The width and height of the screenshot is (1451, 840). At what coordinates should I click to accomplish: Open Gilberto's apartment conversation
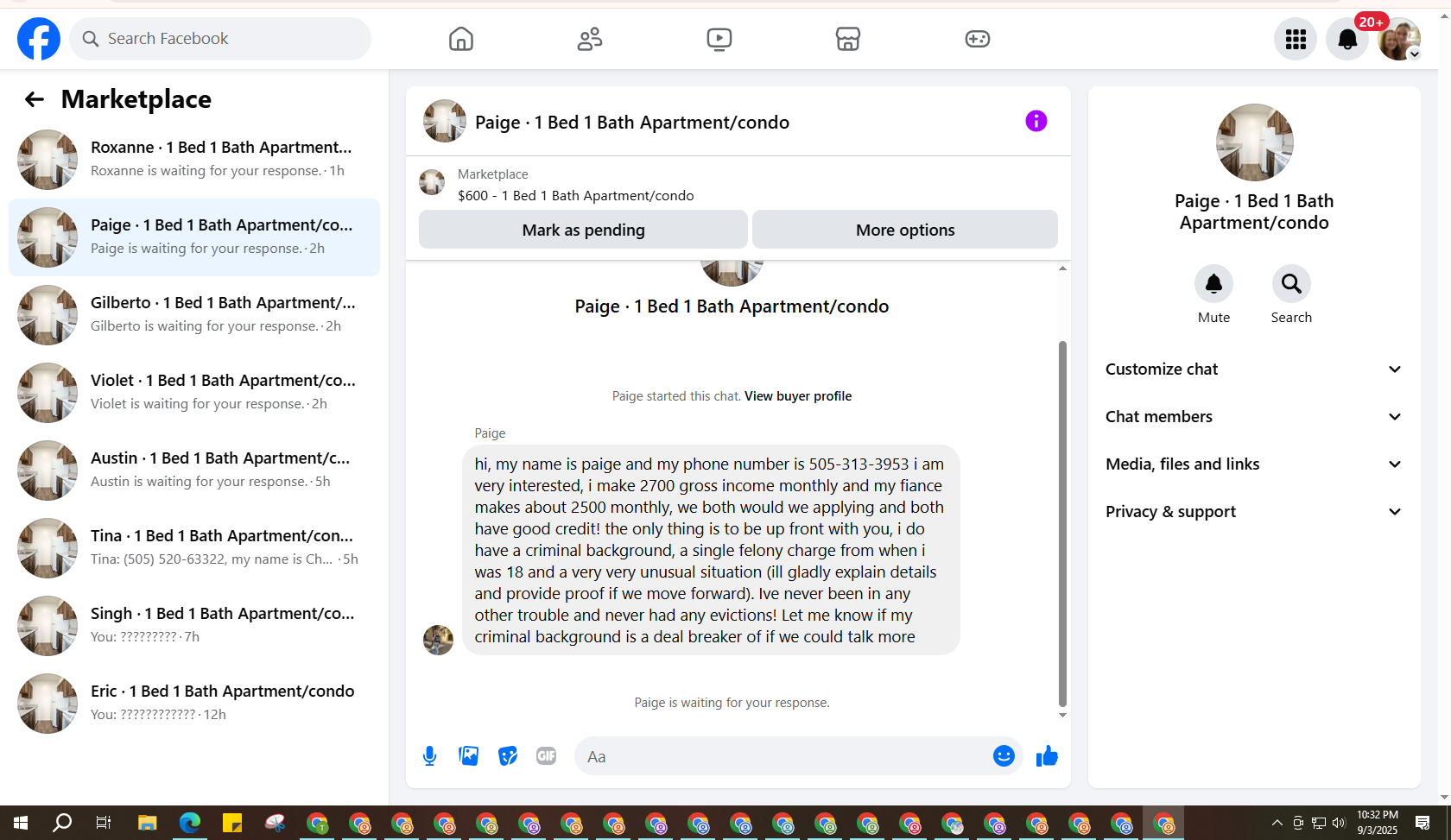pyautogui.click(x=194, y=315)
